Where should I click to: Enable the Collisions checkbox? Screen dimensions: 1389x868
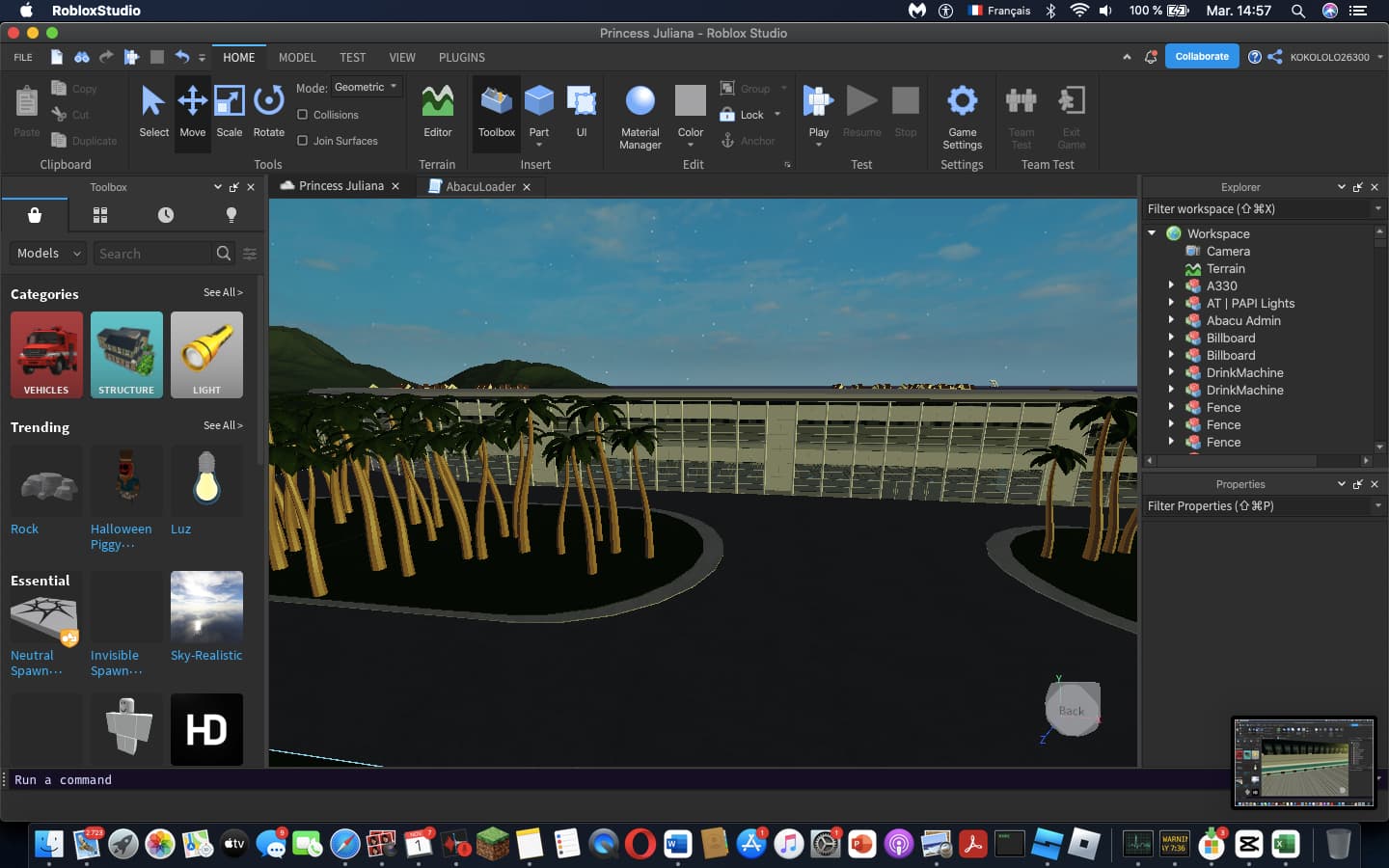tap(302, 115)
